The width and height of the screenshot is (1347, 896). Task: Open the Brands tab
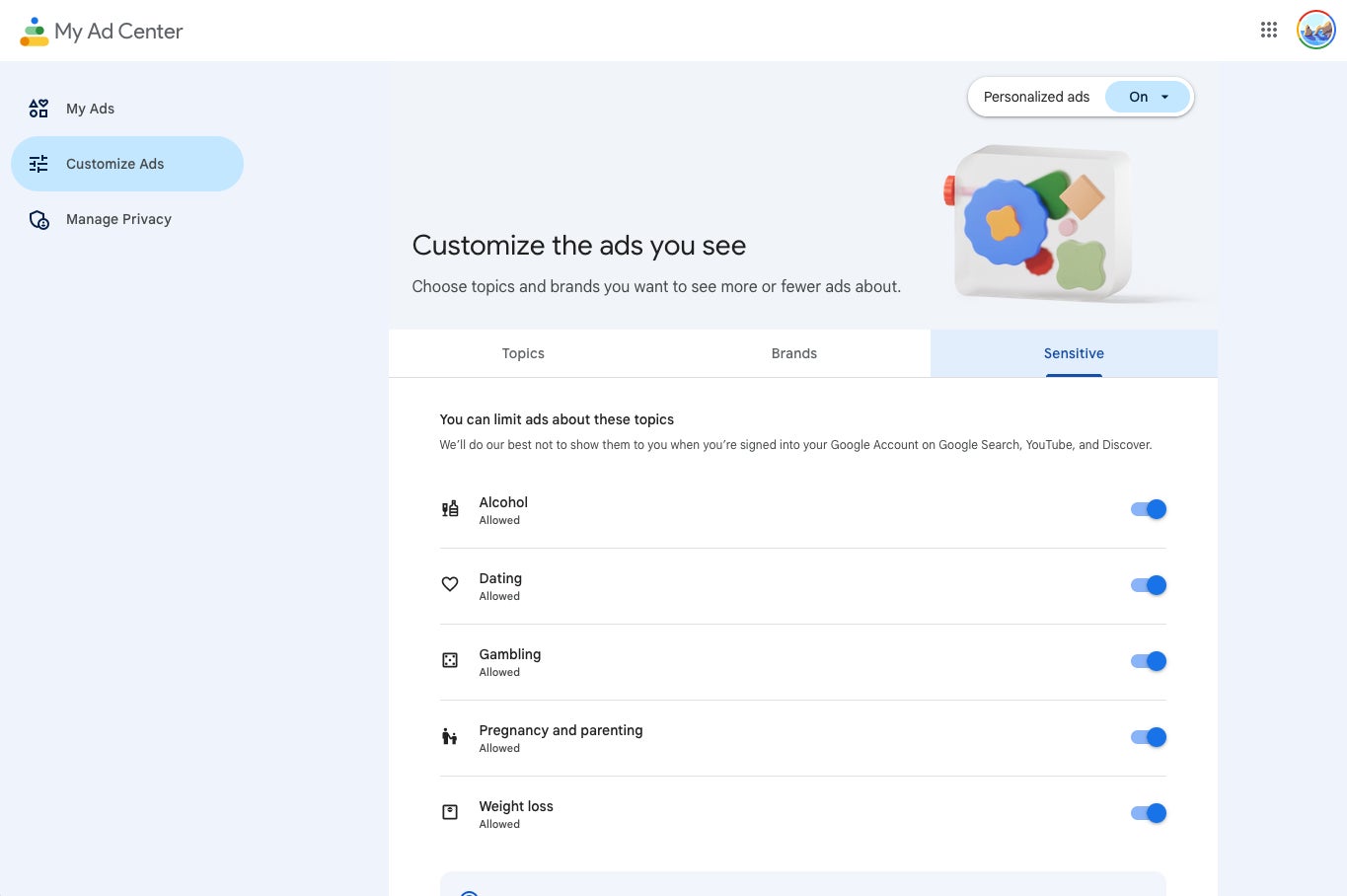click(x=793, y=353)
